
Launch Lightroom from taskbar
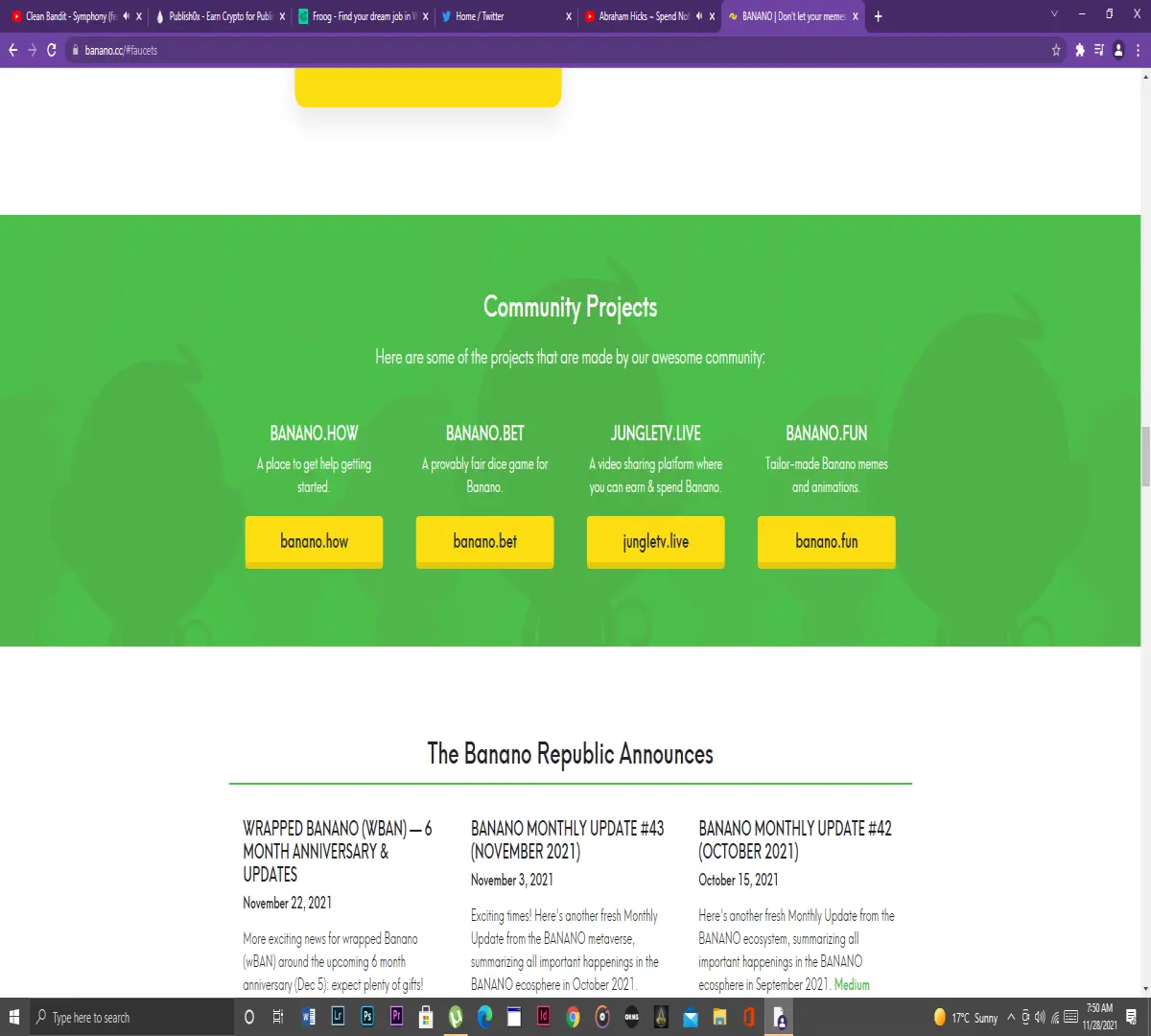338,1017
